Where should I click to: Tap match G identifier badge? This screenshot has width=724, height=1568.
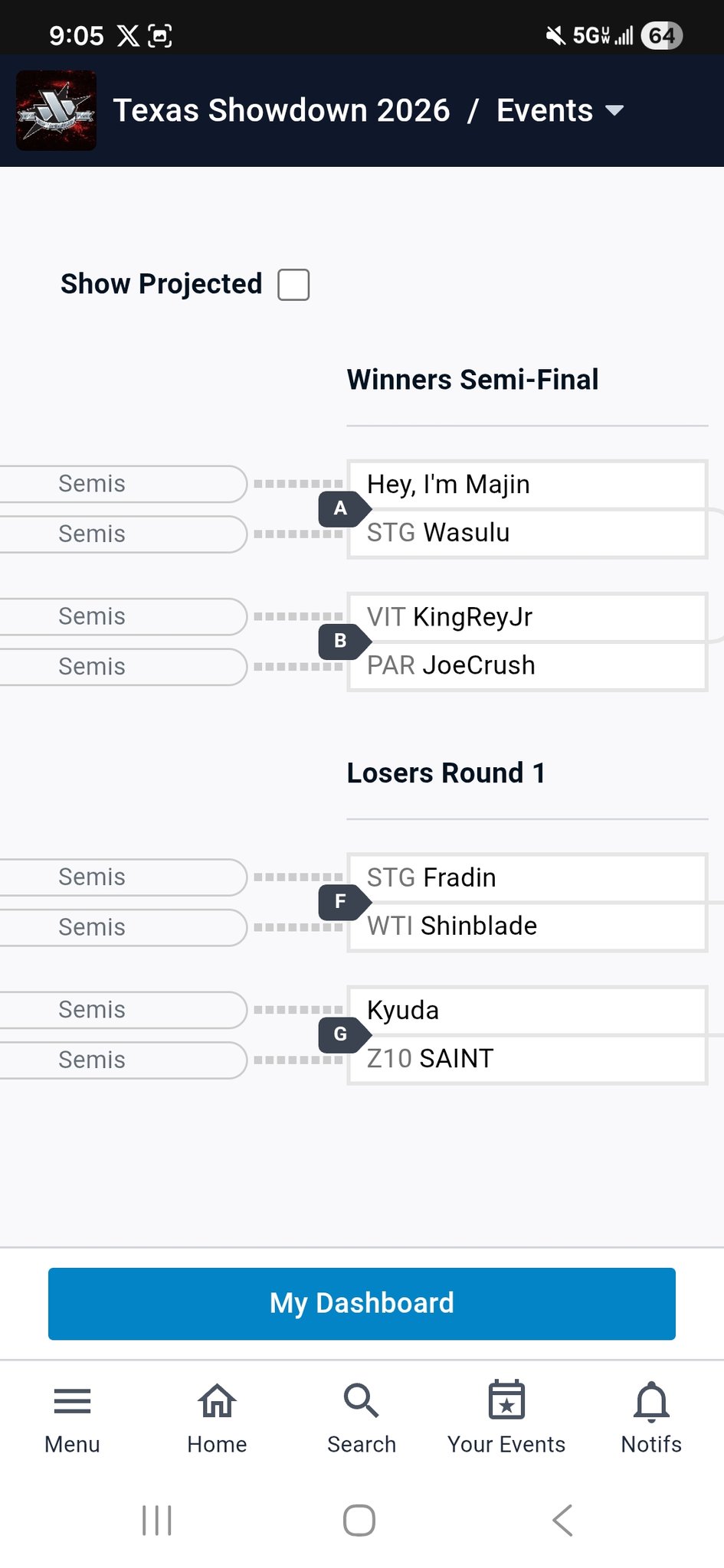[x=341, y=1034]
